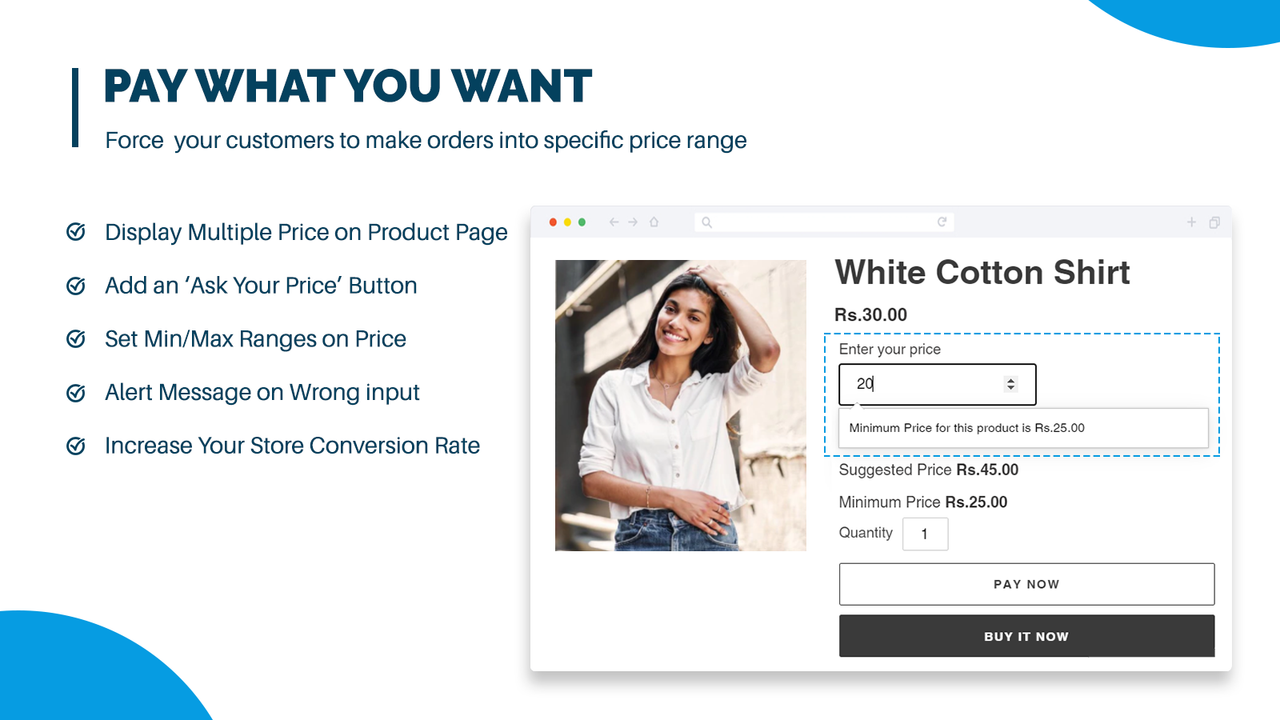Click the tab overview icon at top right
The width and height of the screenshot is (1280, 720).
[1214, 222]
